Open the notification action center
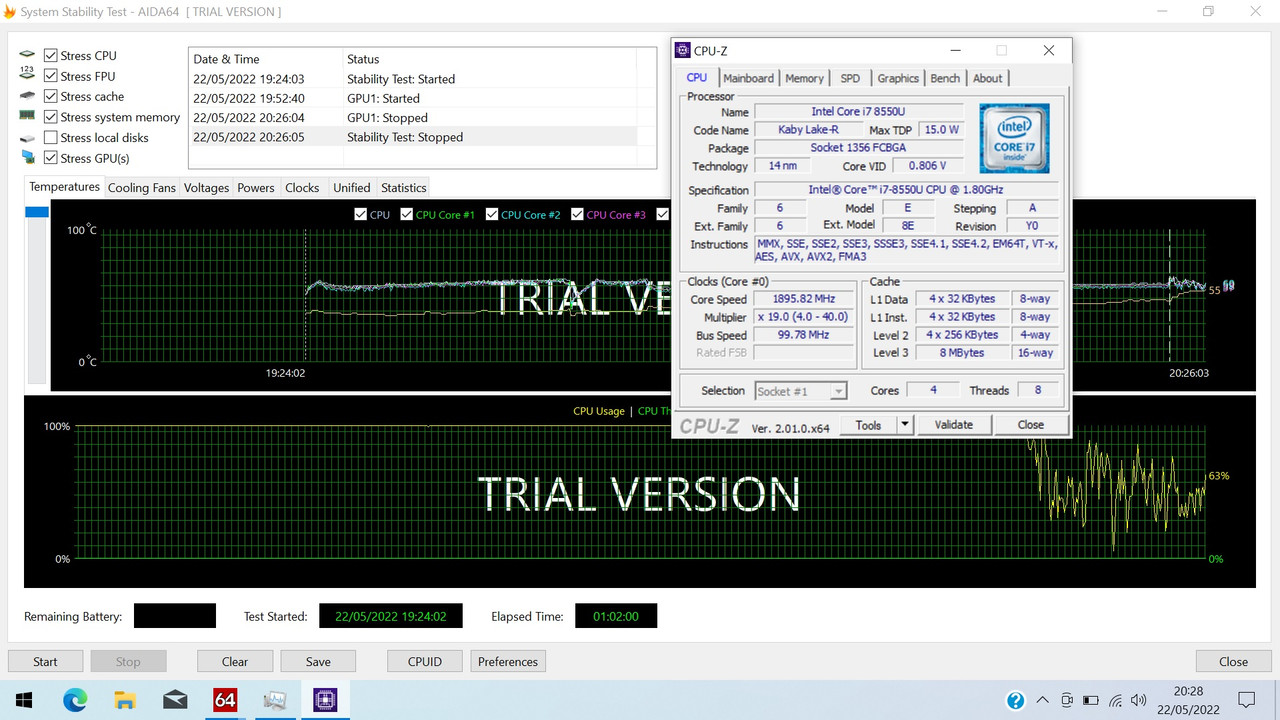This screenshot has height=720, width=1280. 1247,700
